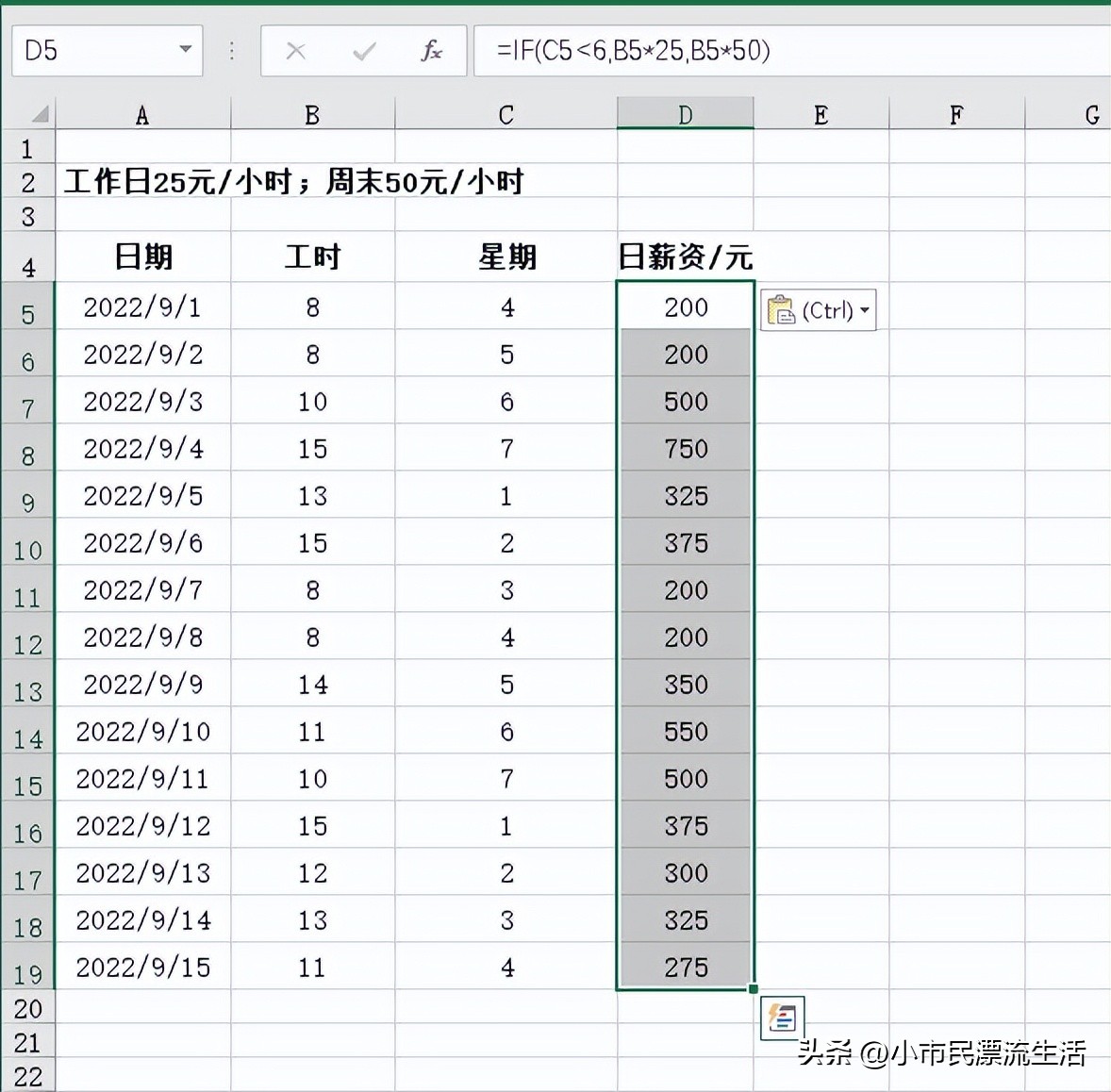This screenshot has width=1111, height=1092.
Task: Select column F header
Action: click(956, 114)
